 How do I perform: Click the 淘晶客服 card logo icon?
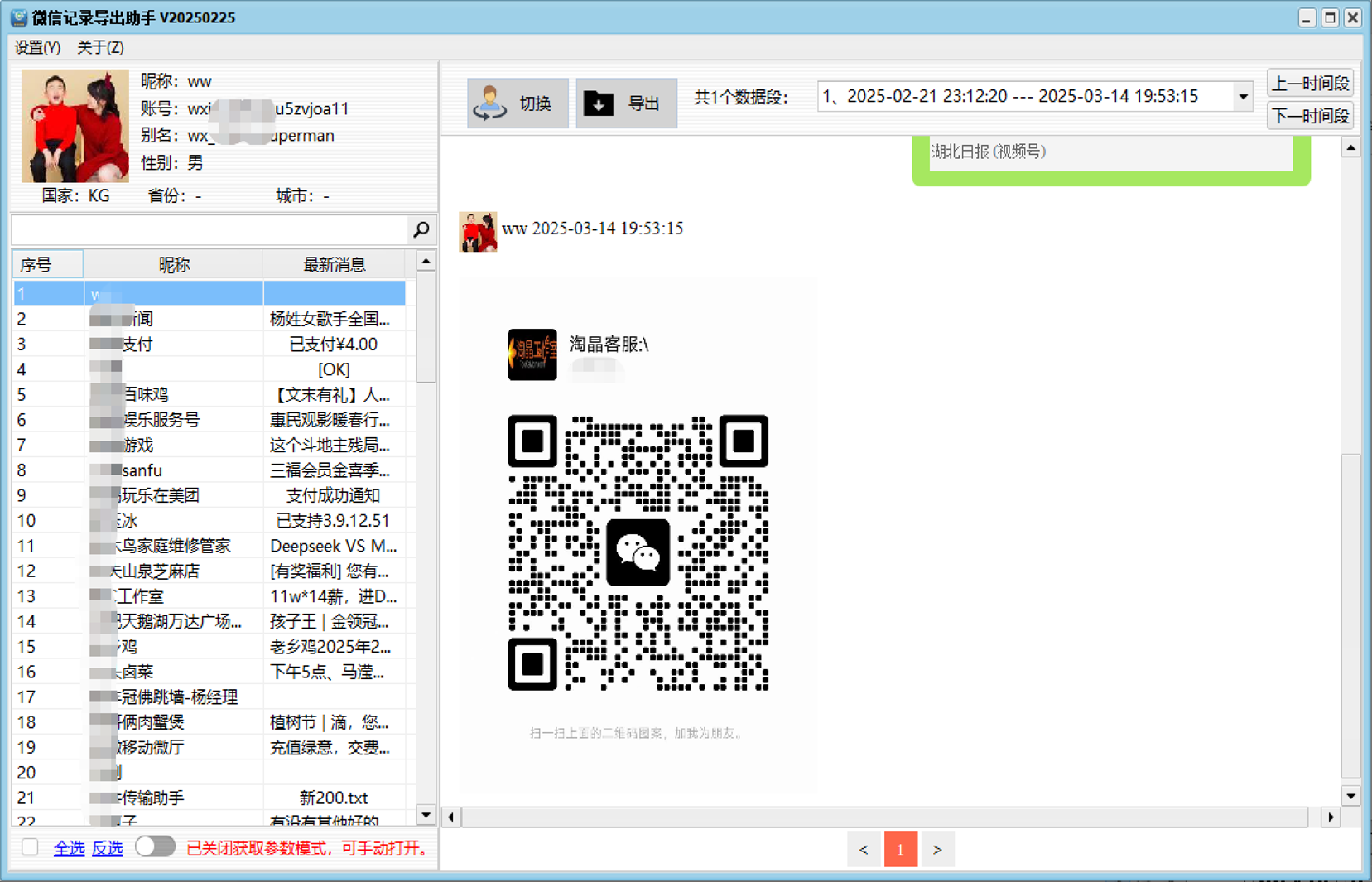(532, 354)
